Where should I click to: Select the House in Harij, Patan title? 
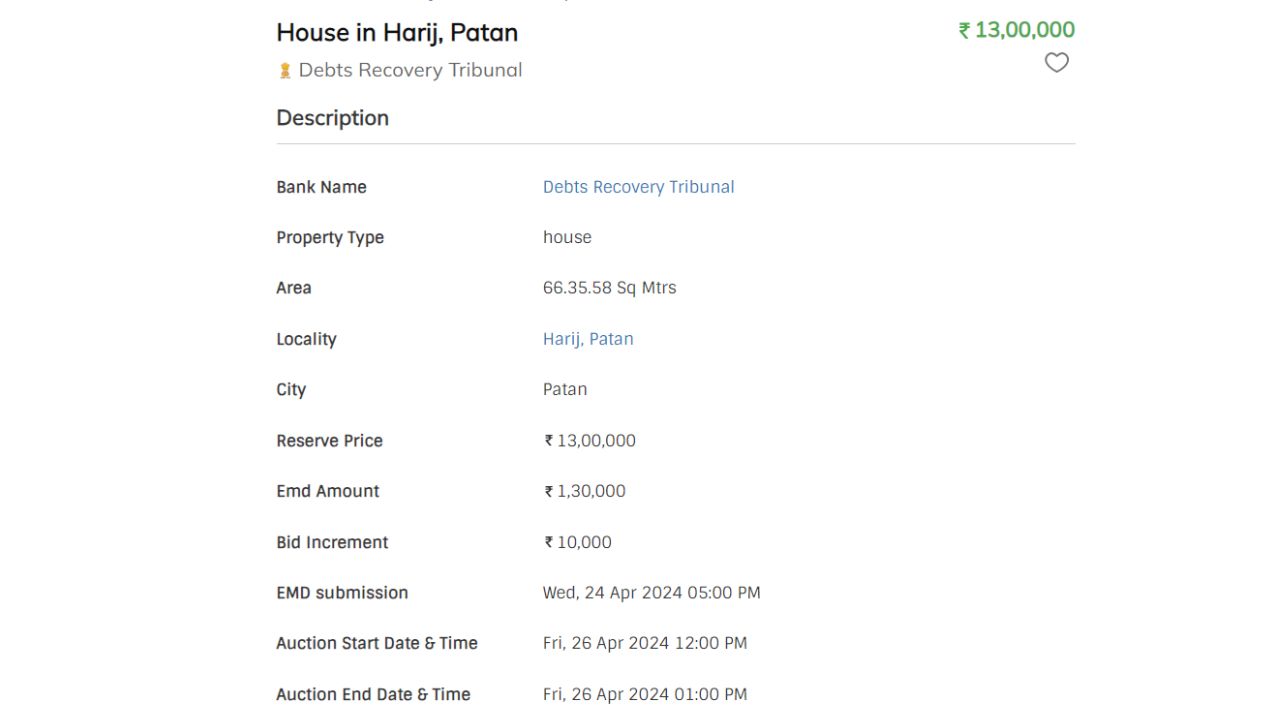coord(397,32)
